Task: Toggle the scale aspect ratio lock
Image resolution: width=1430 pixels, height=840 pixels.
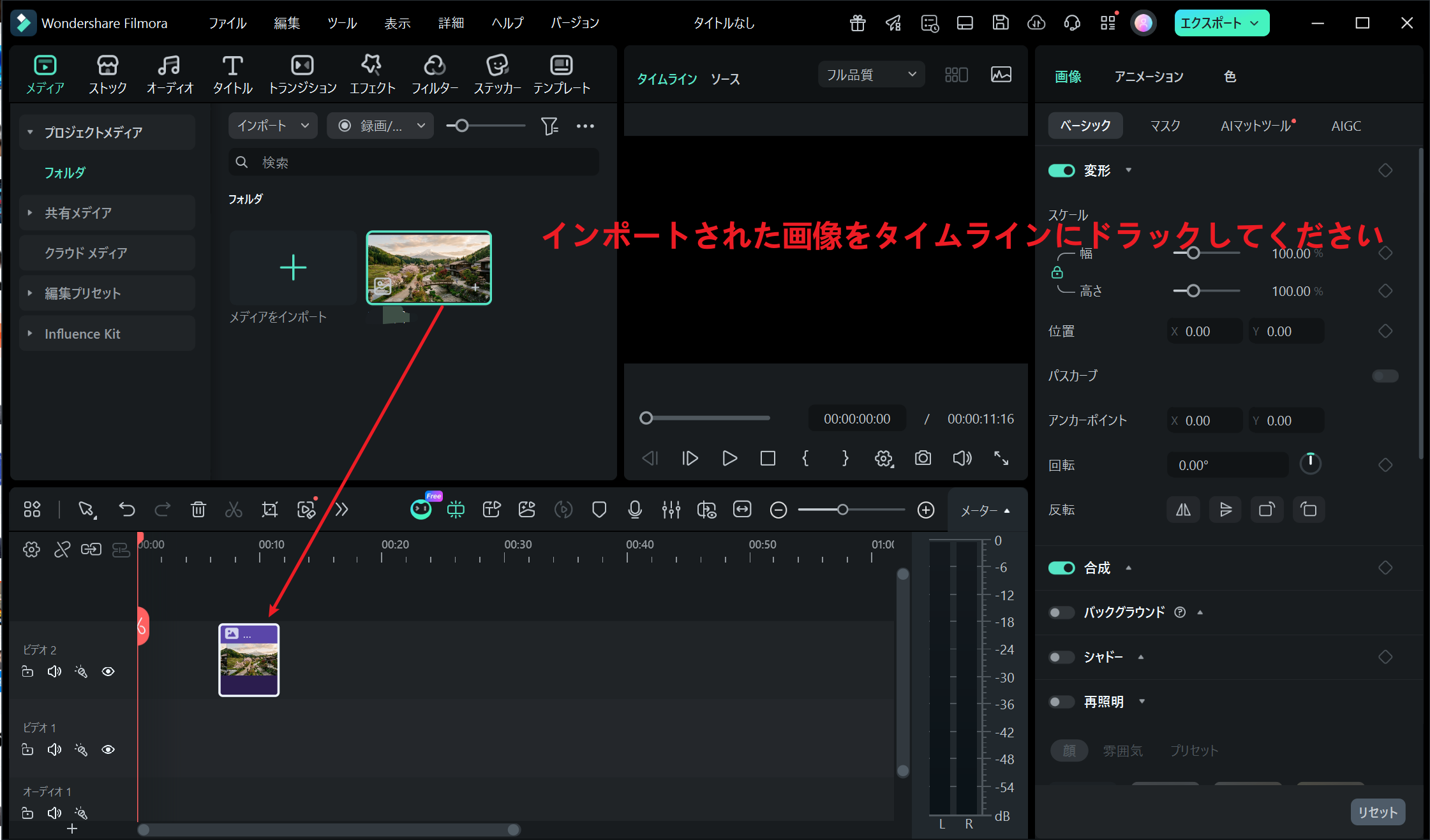Action: click(x=1057, y=272)
